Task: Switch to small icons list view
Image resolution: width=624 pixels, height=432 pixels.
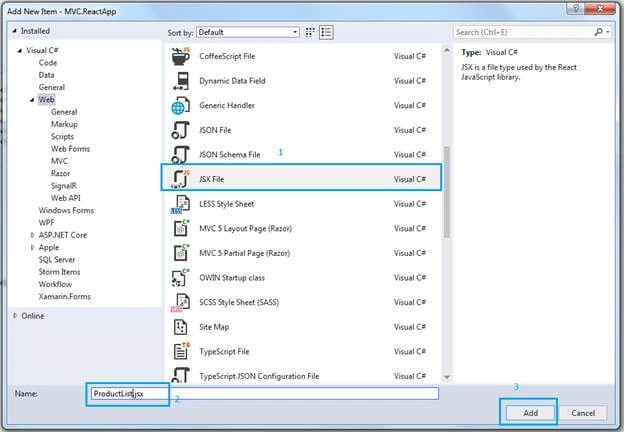Action: (326, 32)
